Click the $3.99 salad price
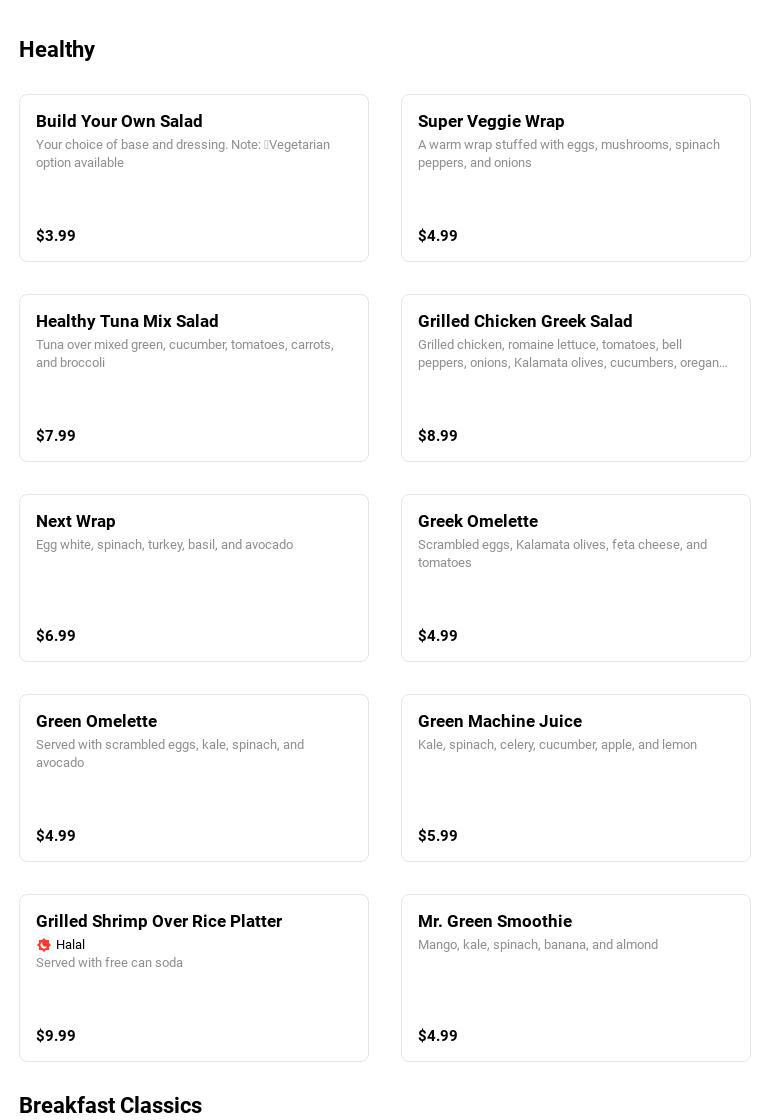Image resolution: width=770 pixels, height=1120 pixels. tap(56, 236)
